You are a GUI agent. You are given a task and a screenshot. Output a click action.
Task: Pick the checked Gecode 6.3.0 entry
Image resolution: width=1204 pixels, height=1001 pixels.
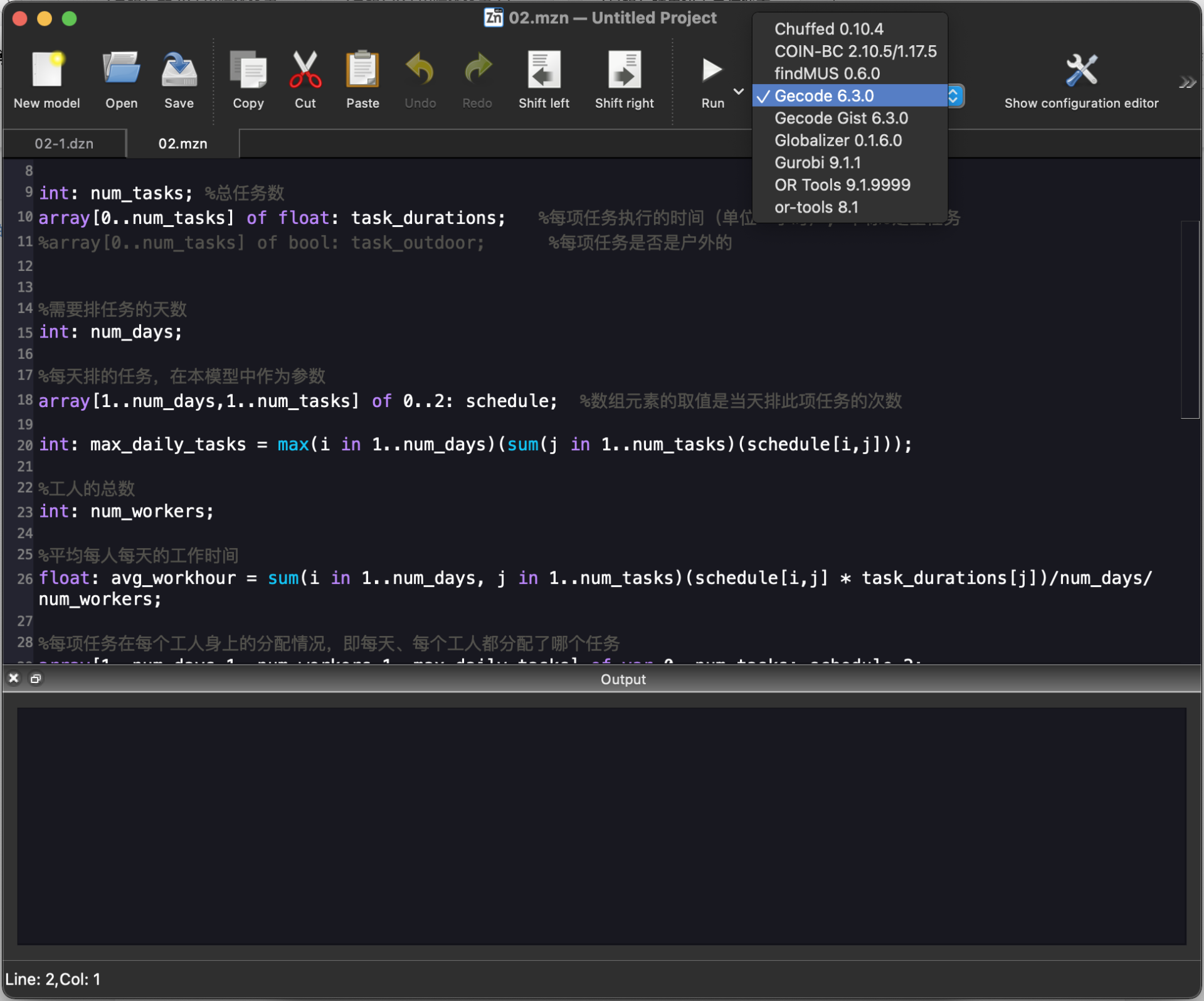tap(850, 96)
